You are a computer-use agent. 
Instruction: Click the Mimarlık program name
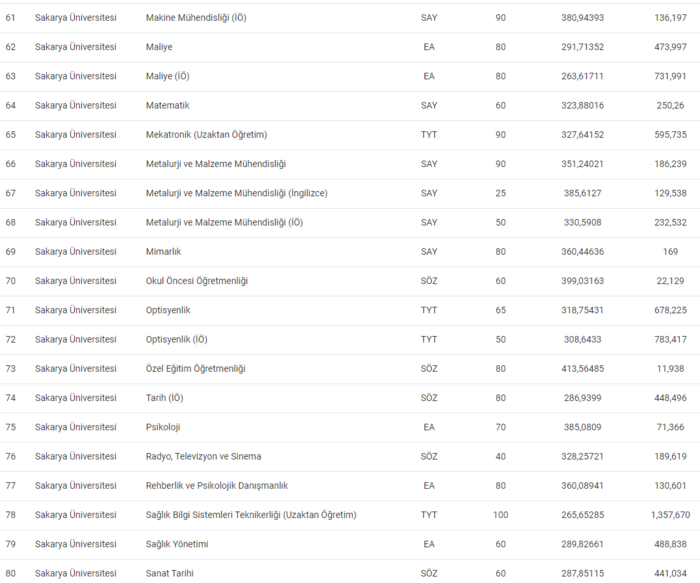click(x=164, y=252)
